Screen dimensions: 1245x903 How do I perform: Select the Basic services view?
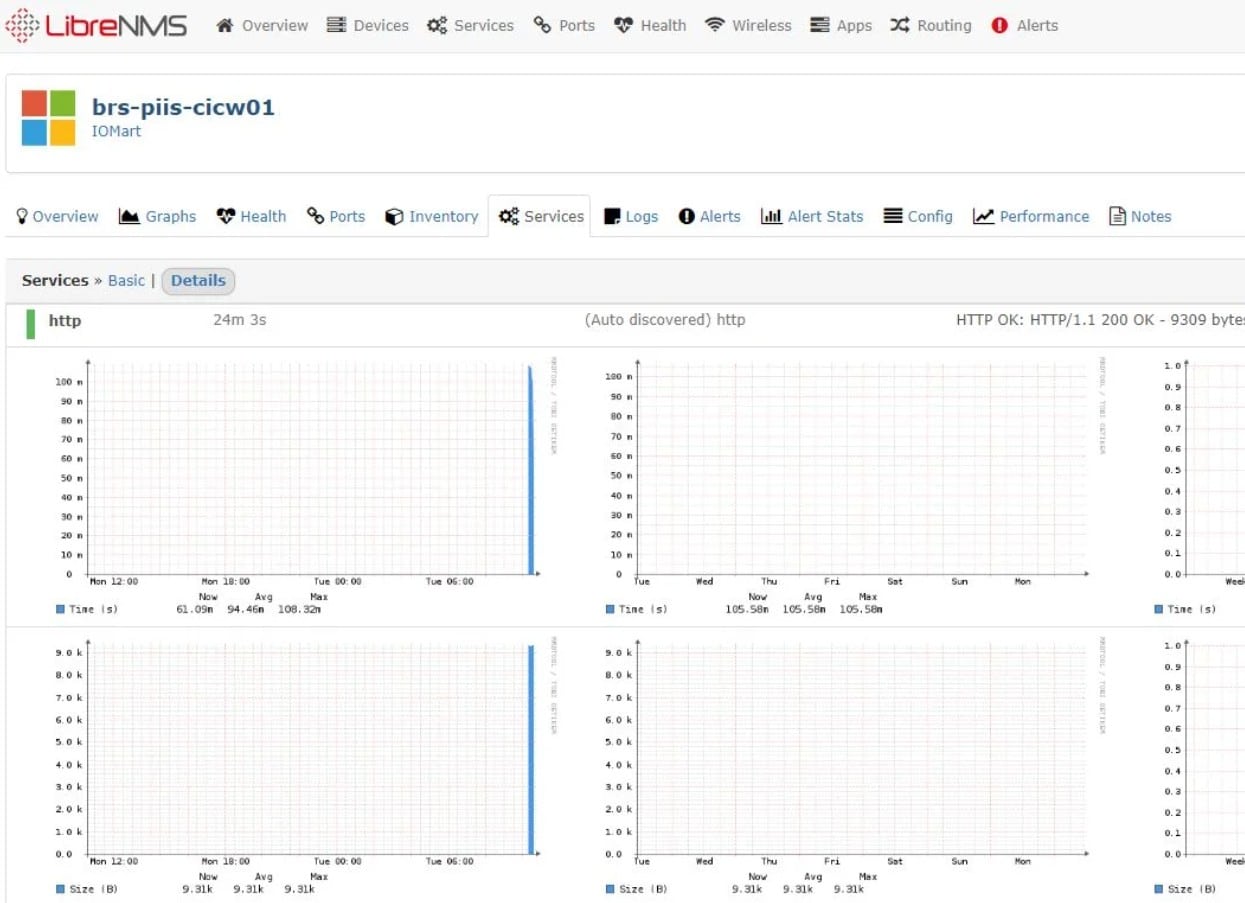click(126, 280)
